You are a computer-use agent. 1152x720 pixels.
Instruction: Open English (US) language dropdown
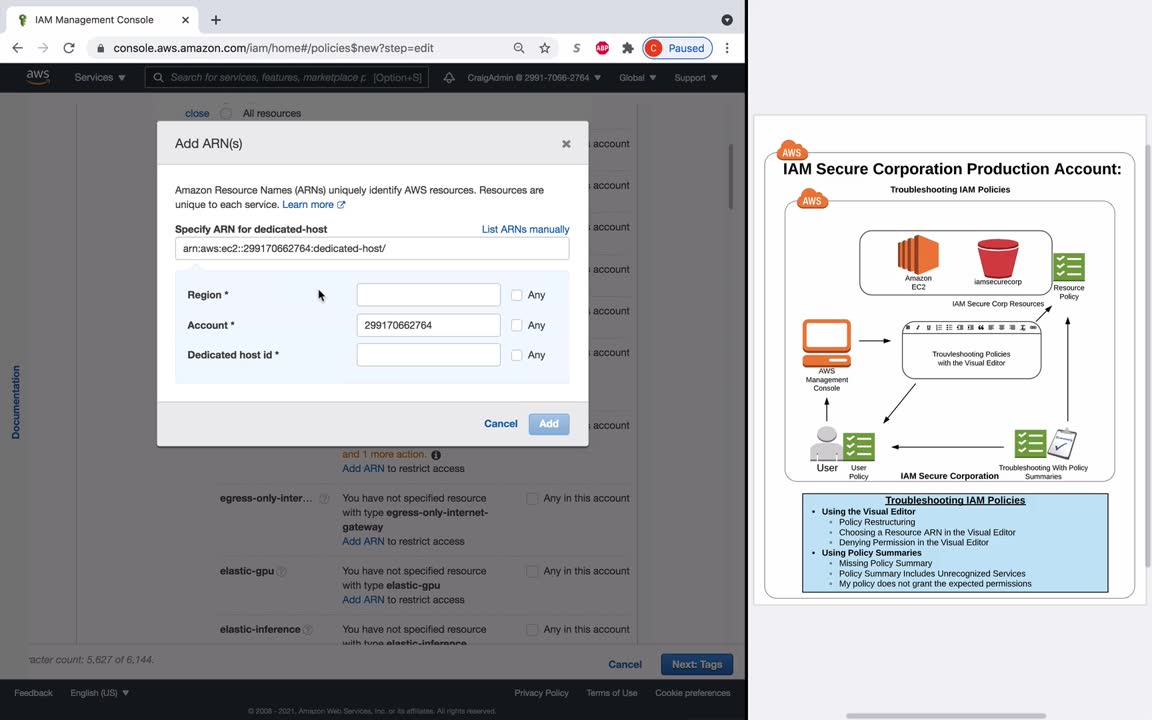click(x=100, y=693)
